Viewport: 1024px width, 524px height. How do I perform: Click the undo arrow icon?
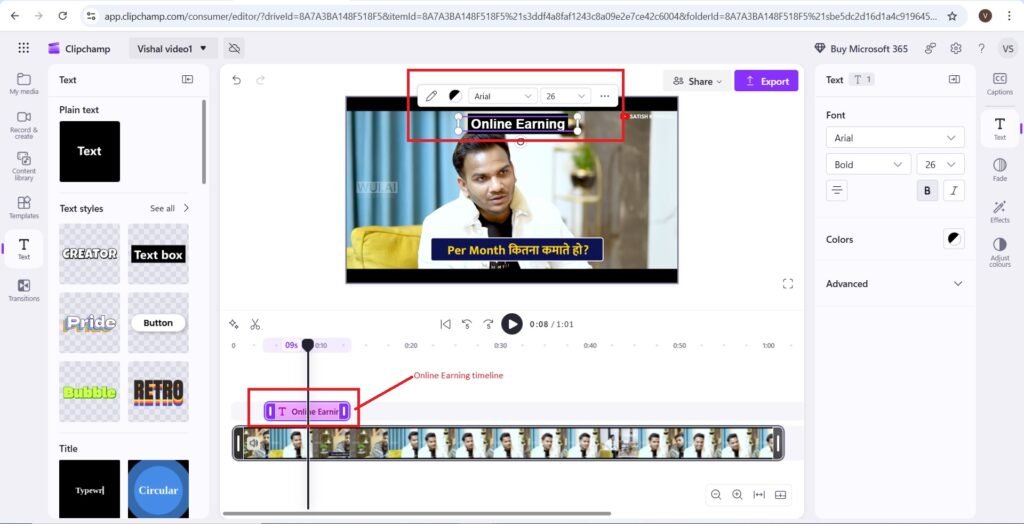[237, 80]
